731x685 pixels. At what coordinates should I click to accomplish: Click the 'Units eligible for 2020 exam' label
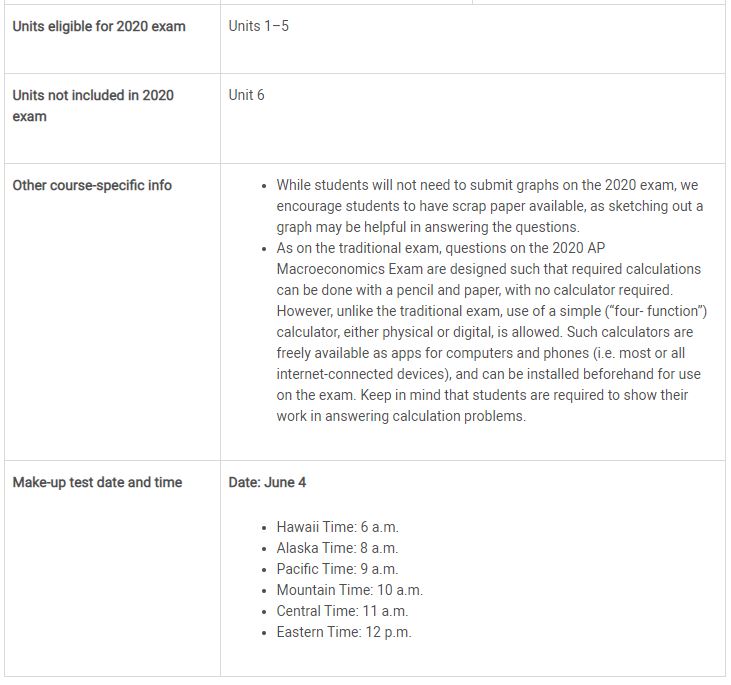99,27
